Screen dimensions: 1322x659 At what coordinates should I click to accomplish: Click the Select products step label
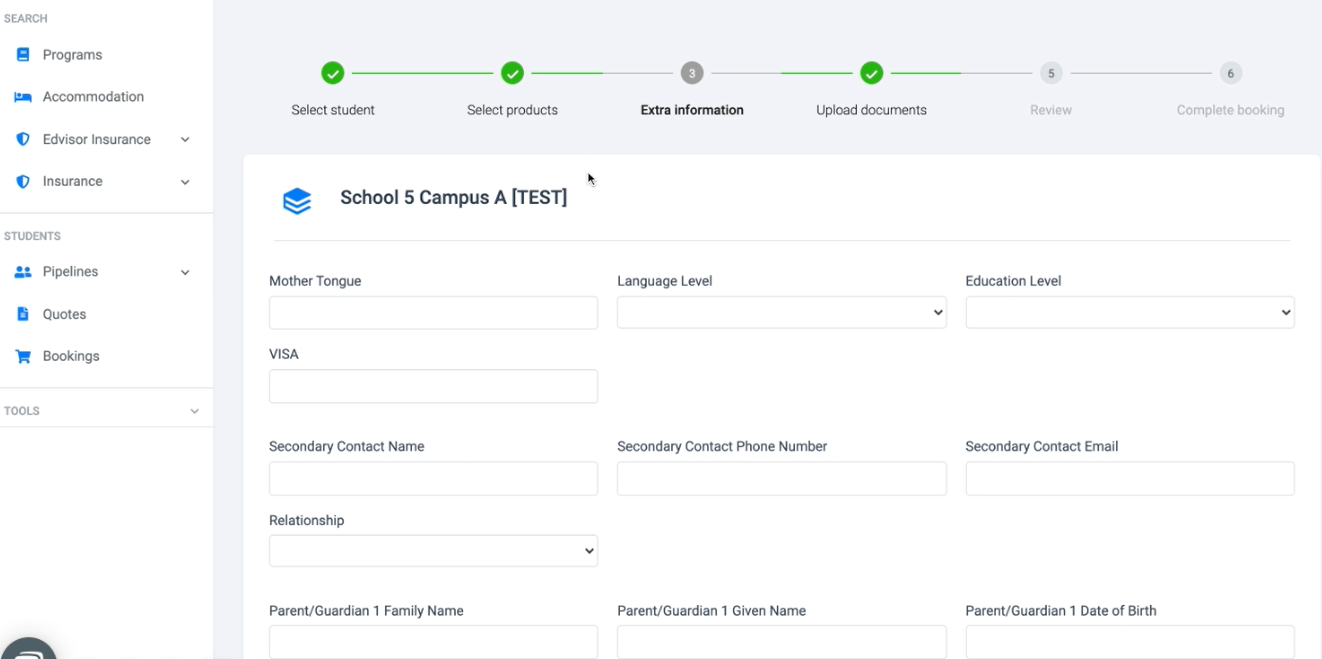tap(512, 110)
